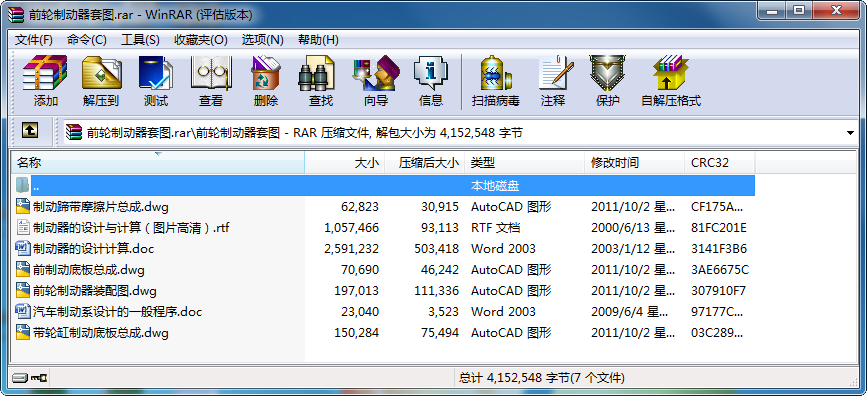
Task: Open the 工具(S) menu
Action: [x=140, y=40]
